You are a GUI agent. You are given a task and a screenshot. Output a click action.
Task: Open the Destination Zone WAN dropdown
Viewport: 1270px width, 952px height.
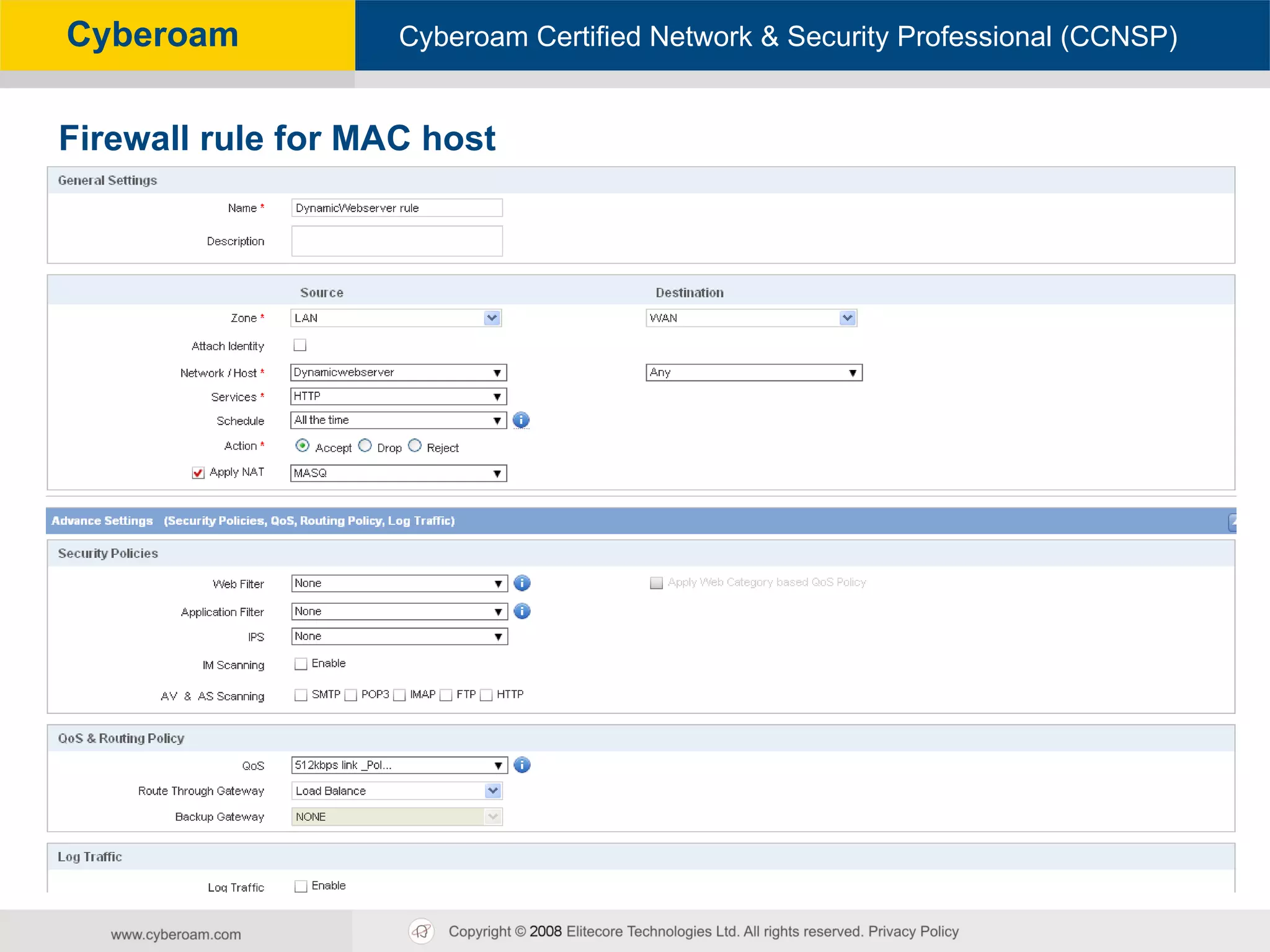[x=752, y=318]
